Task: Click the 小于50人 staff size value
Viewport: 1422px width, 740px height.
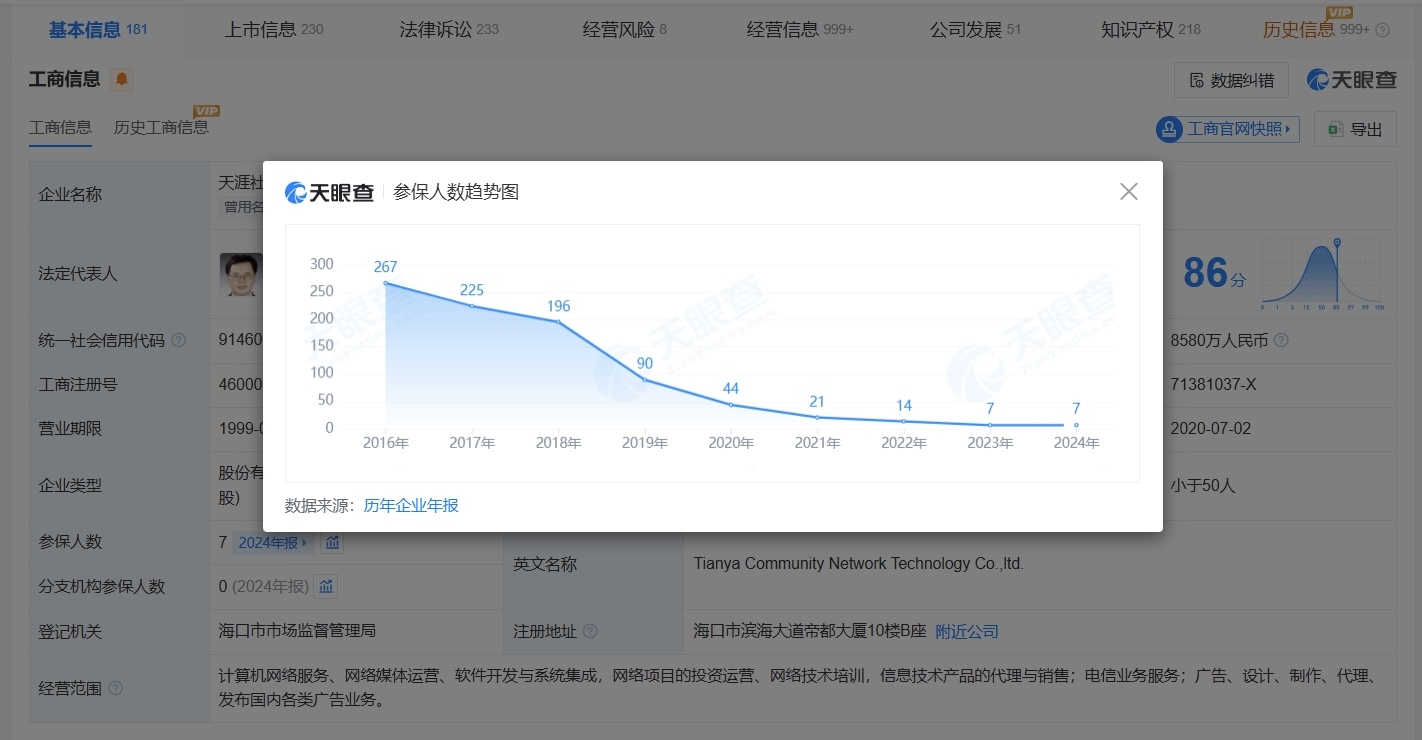Action: (x=1203, y=486)
